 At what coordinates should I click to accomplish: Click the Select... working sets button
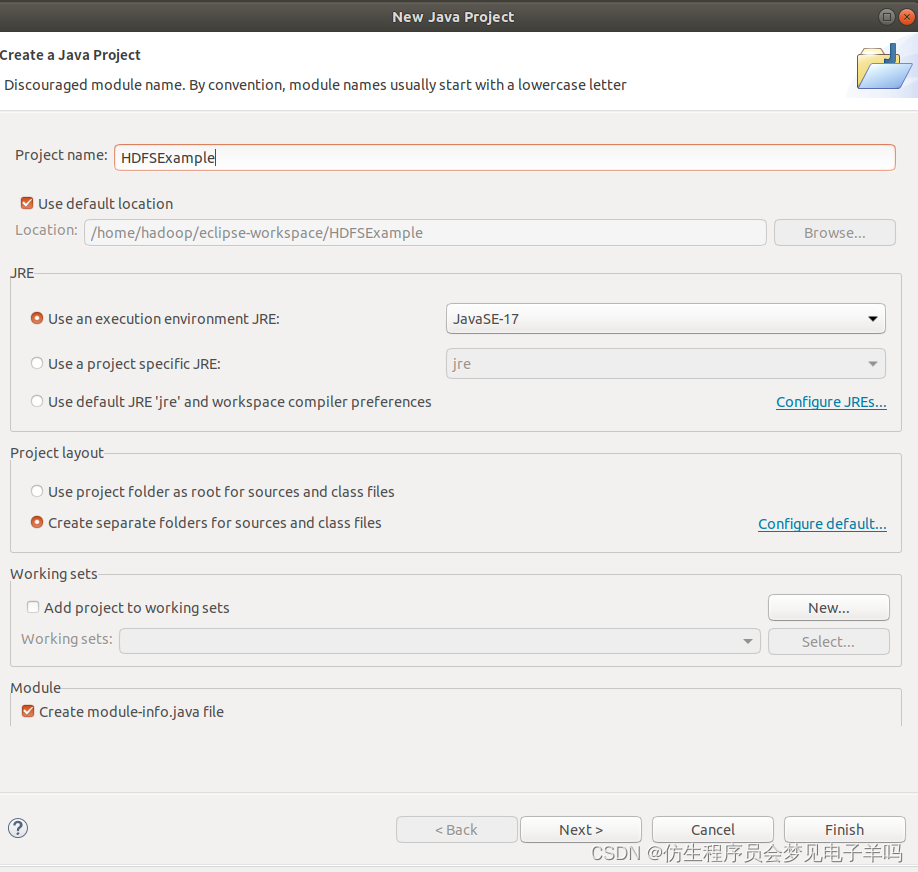point(829,642)
